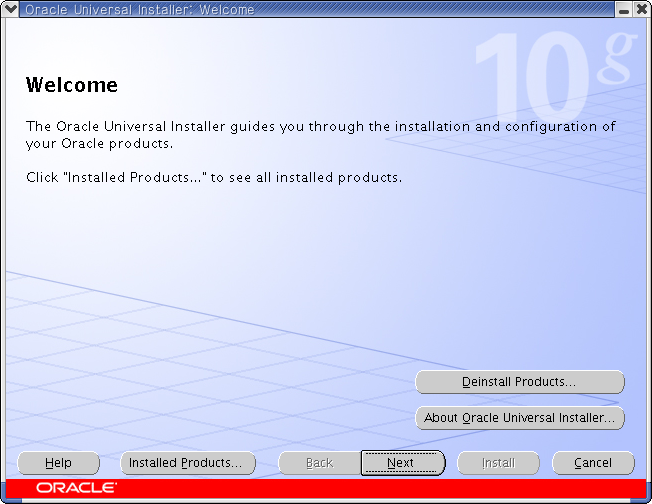Minimize the installer window
The height and width of the screenshot is (504, 652).
623,9
